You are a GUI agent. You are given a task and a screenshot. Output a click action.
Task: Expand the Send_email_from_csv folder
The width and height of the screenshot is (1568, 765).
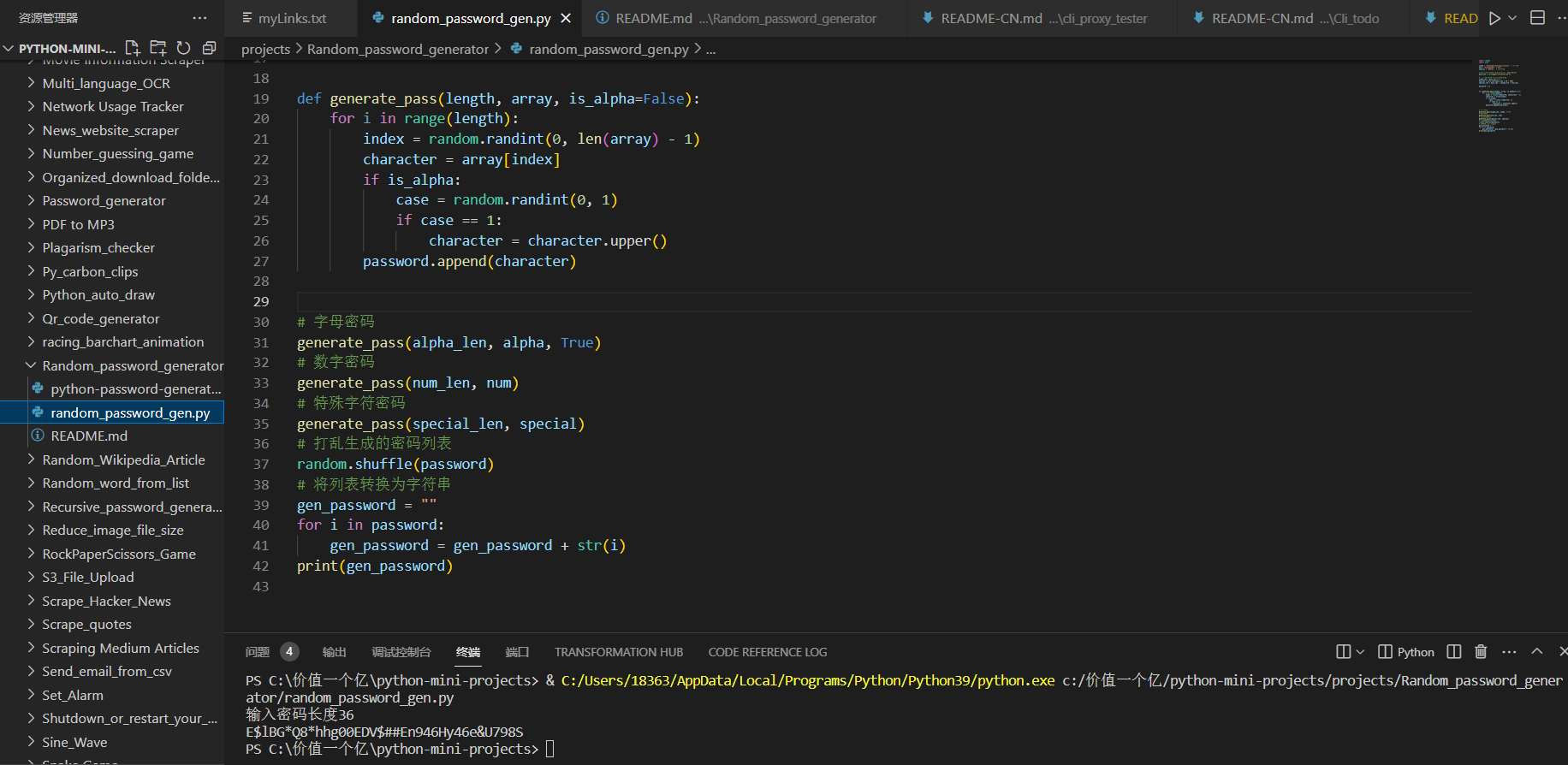tap(112, 671)
